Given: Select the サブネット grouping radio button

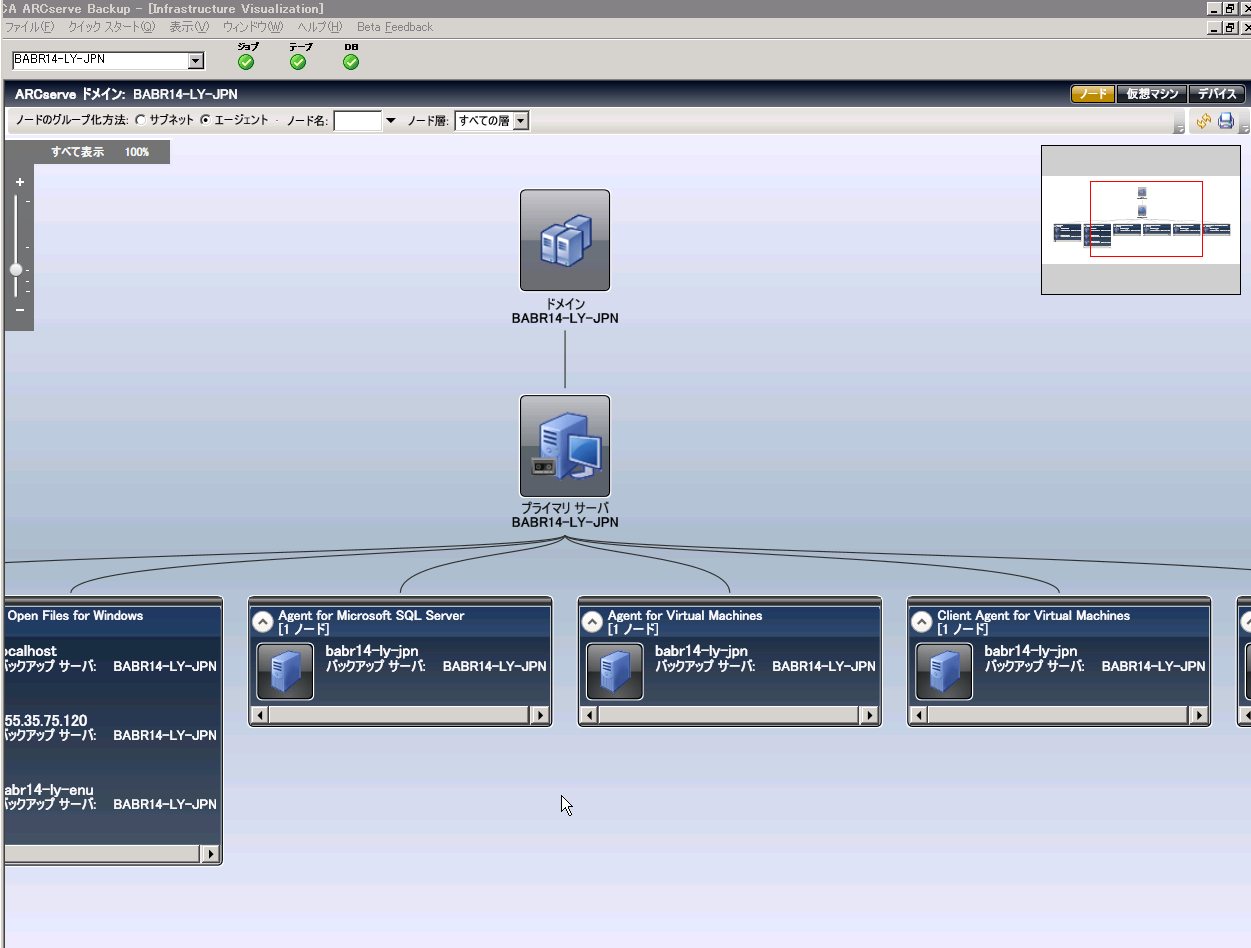Looking at the screenshot, I should (140, 121).
